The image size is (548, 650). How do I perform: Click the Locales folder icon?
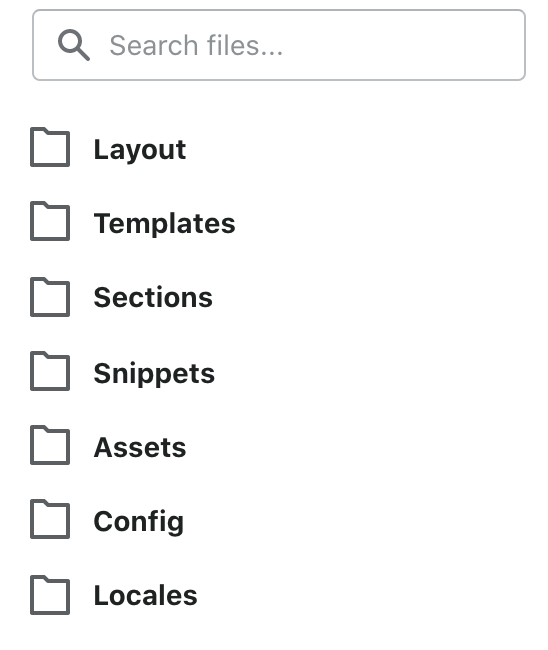(50, 595)
